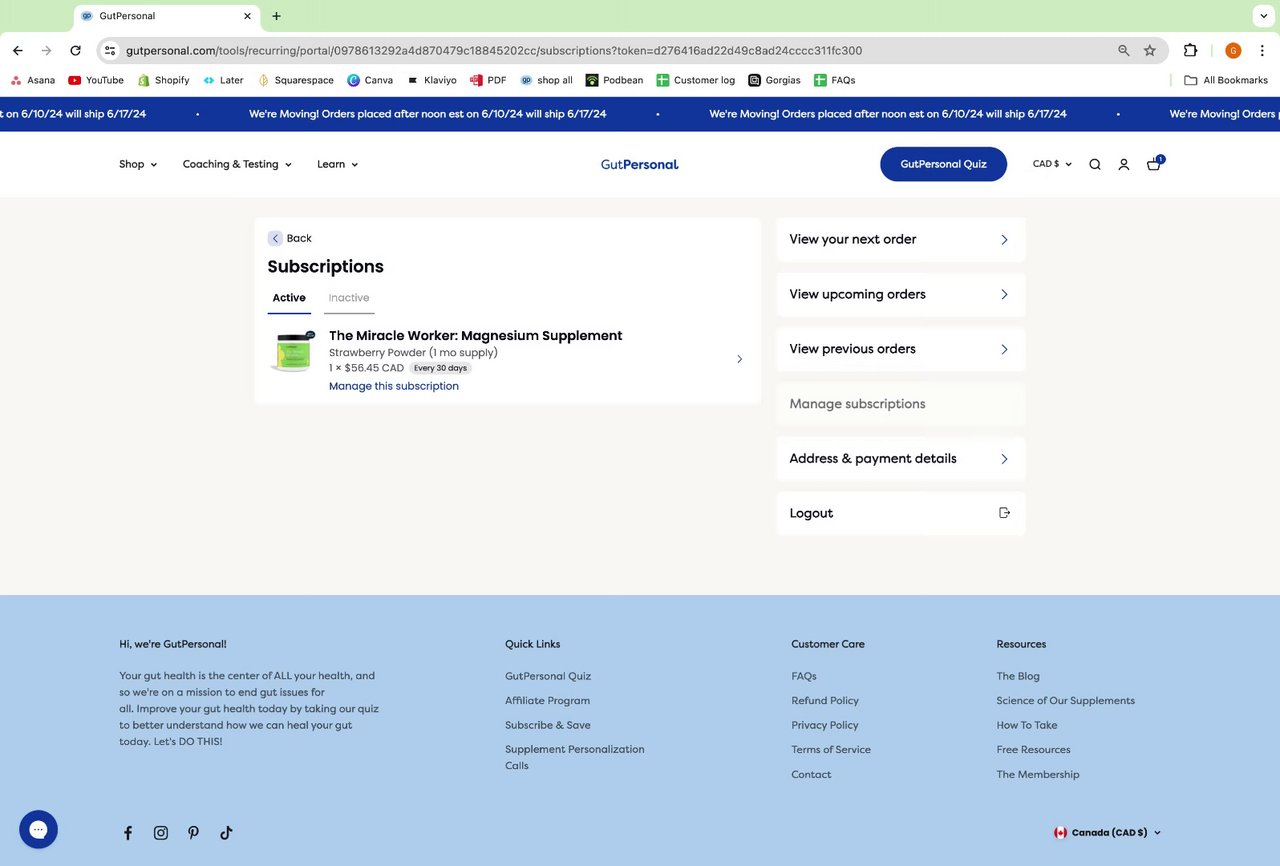The height and width of the screenshot is (866, 1280).
Task: Open the Canva bookmark
Action: click(370, 80)
